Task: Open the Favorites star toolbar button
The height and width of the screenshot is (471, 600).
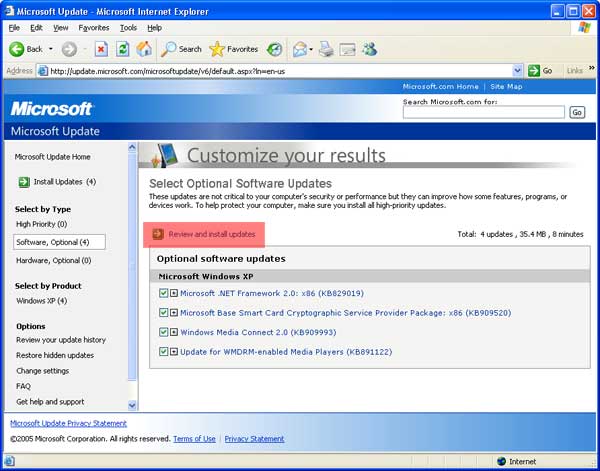Action: pos(233,49)
